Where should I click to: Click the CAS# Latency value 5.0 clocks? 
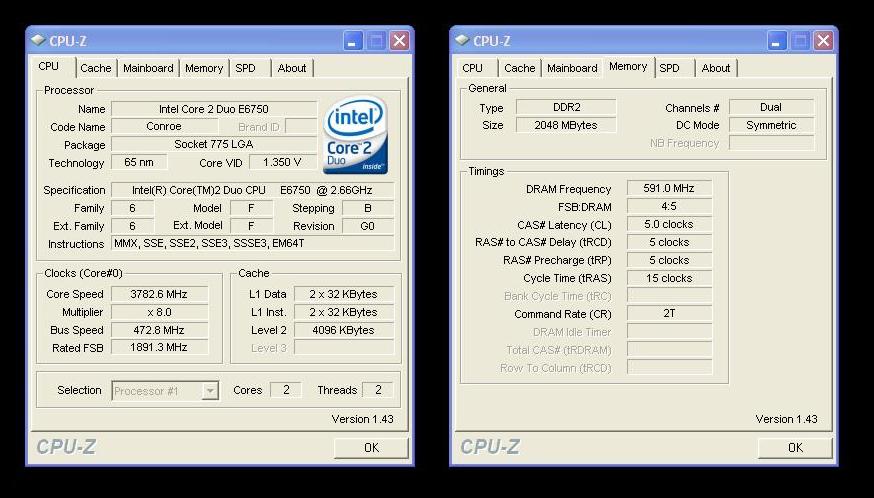669,224
